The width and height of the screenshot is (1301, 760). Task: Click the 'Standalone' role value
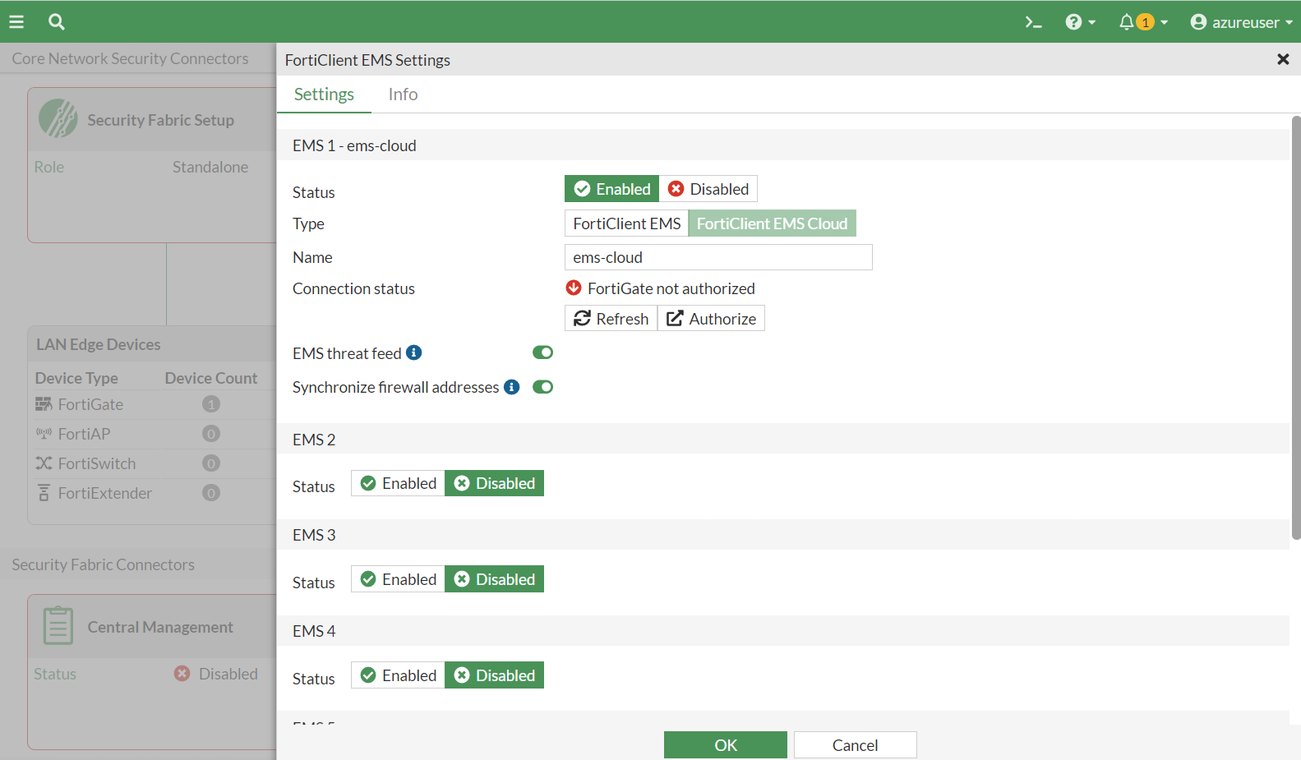pyautogui.click(x=210, y=167)
